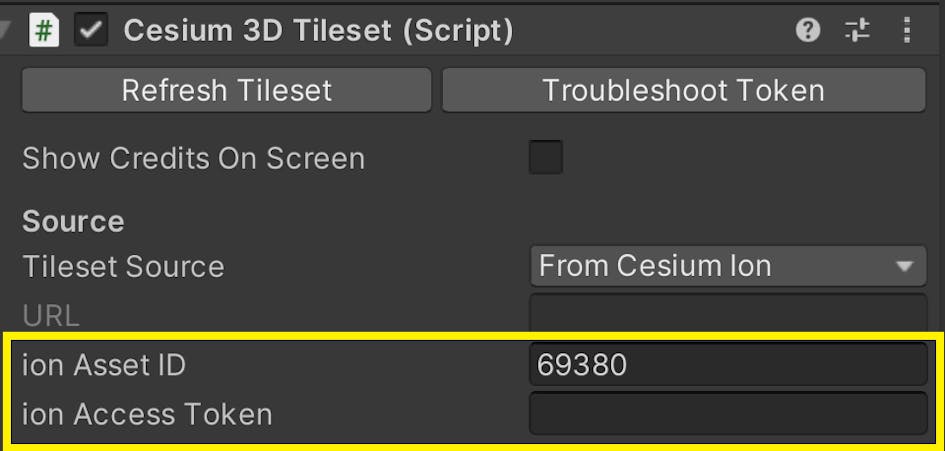The image size is (945, 451).
Task: Click the ion Asset ID label
Action: (104, 365)
